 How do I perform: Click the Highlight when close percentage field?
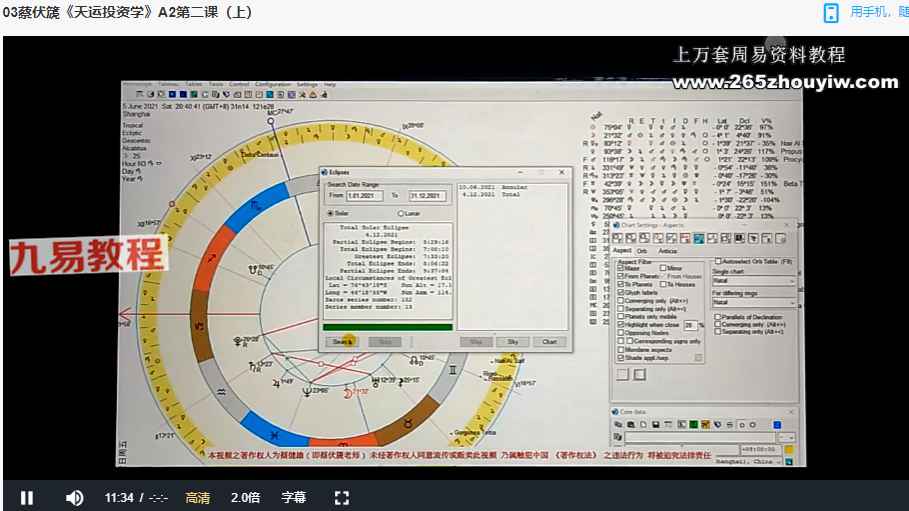689,325
